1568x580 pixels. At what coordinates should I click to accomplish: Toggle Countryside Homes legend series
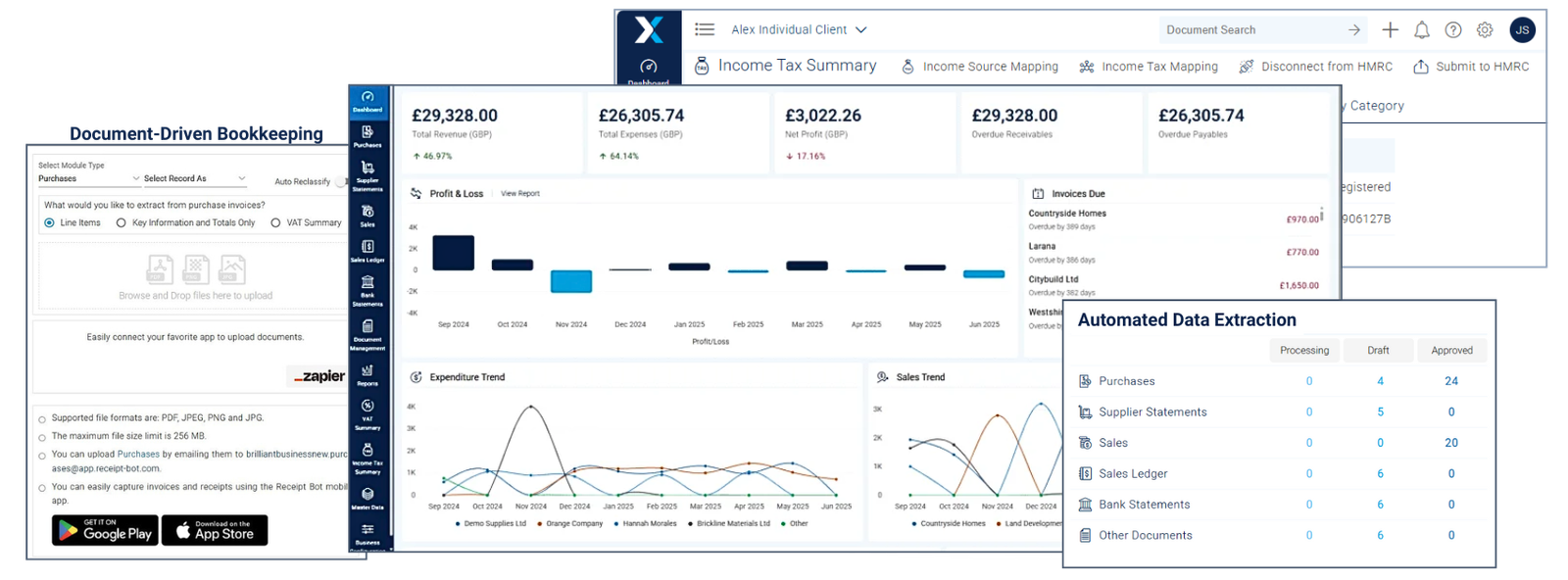coord(949,524)
